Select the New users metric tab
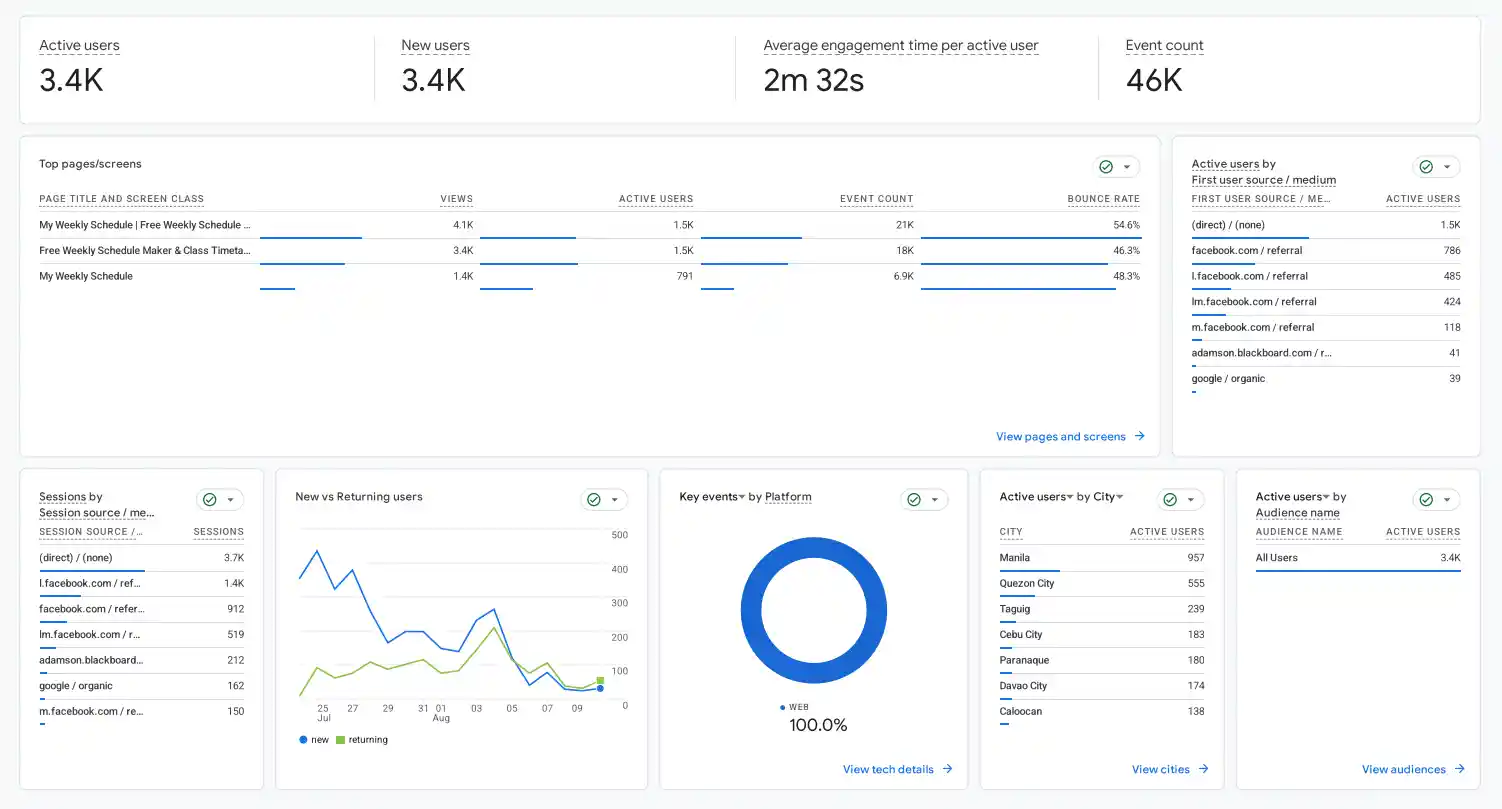The image size is (1502, 809). (x=435, y=46)
